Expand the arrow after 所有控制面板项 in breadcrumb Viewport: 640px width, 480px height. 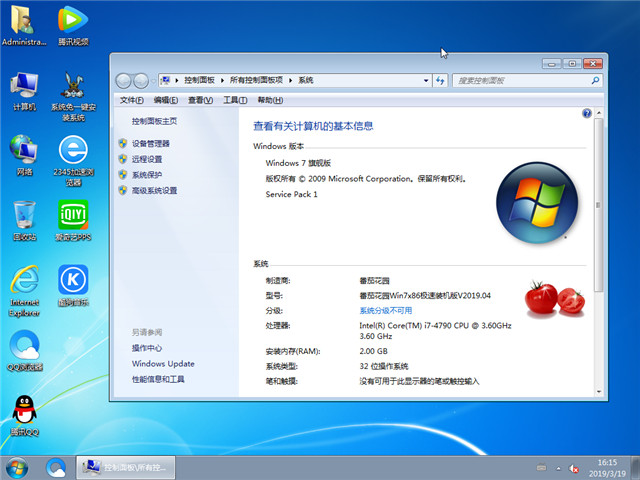point(292,79)
